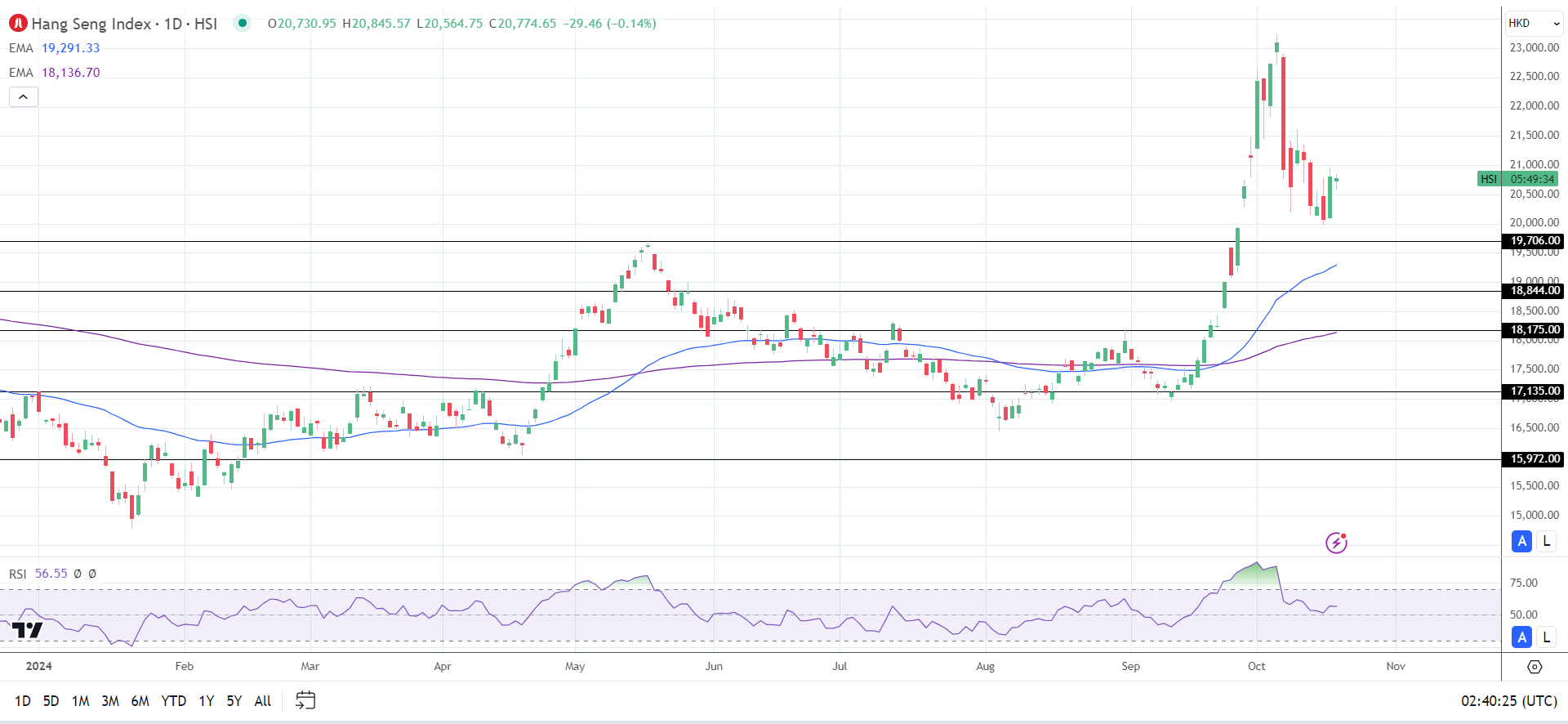Toggle log scale L on price axis
The height and width of the screenshot is (724, 1568).
coord(1546,541)
